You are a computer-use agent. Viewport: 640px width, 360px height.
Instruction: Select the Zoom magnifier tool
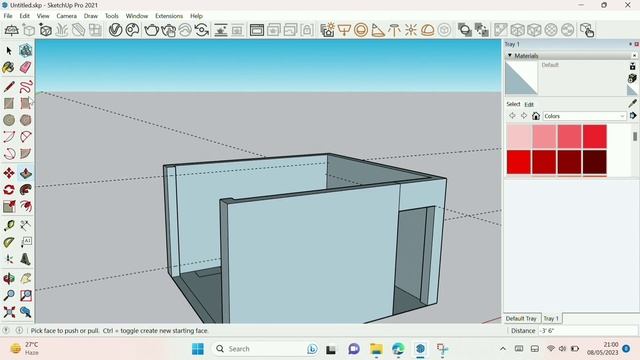(x=9, y=296)
